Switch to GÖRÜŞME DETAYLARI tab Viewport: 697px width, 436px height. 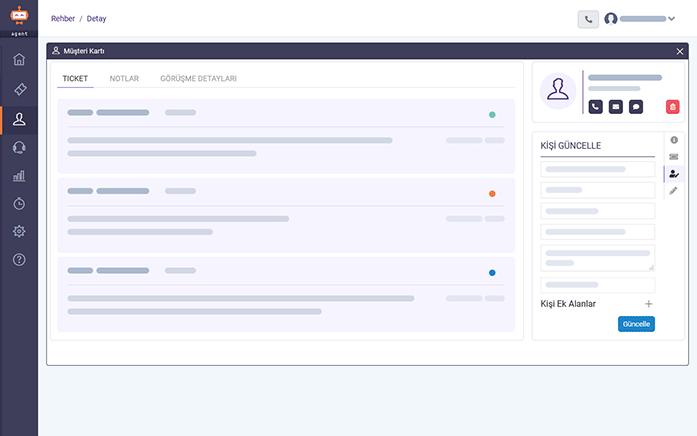[x=198, y=79]
